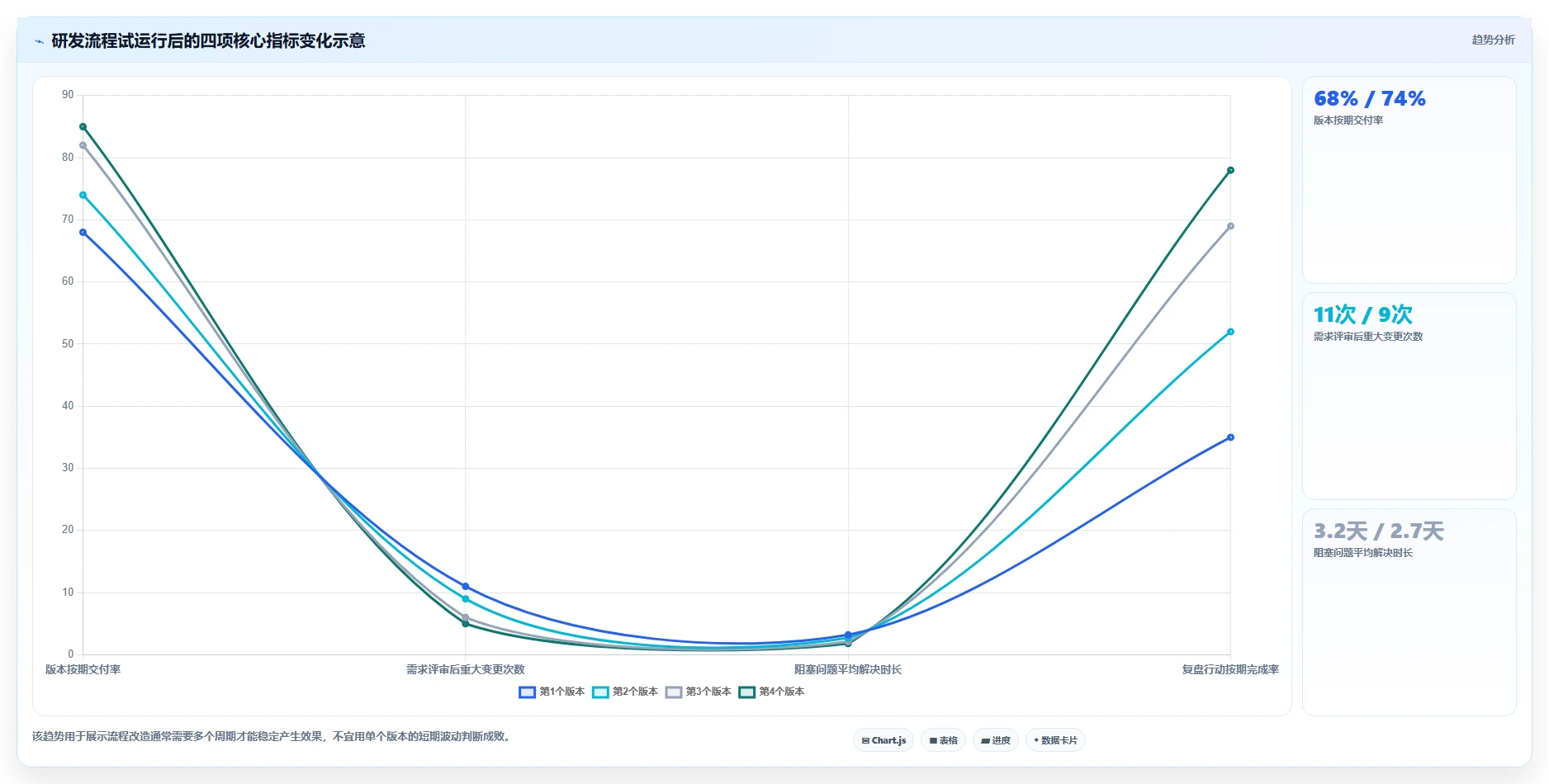Open the 3.2天 / 2.7天 阻塞问题平均解决时长 card

coord(1409,612)
